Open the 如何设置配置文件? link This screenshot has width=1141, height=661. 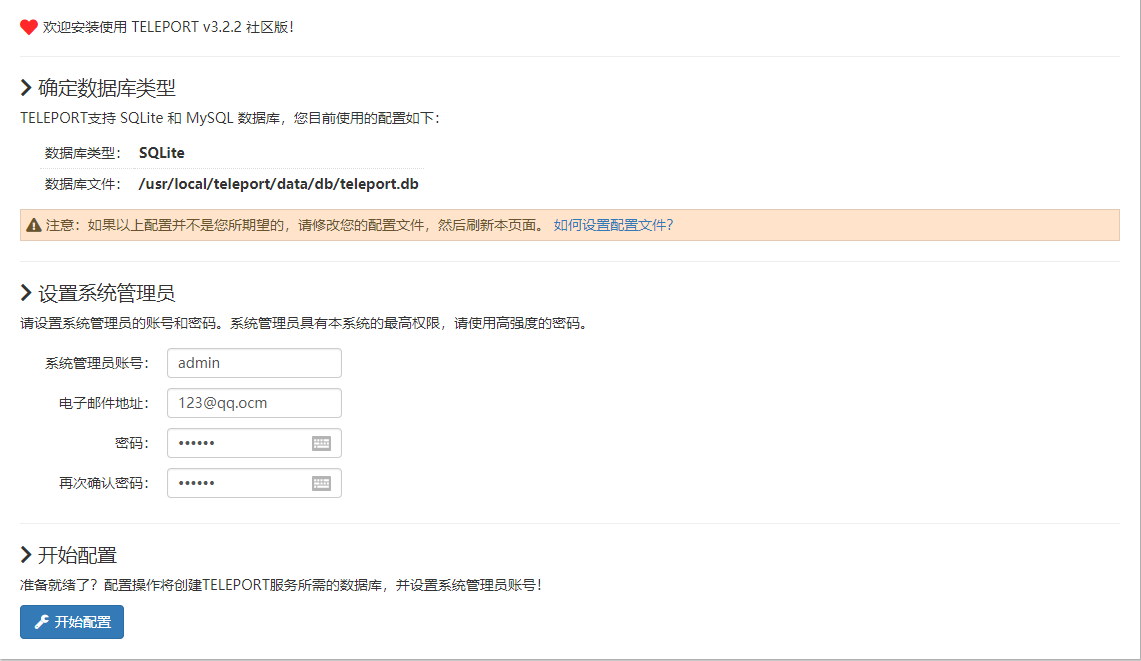pyautogui.click(x=613, y=225)
